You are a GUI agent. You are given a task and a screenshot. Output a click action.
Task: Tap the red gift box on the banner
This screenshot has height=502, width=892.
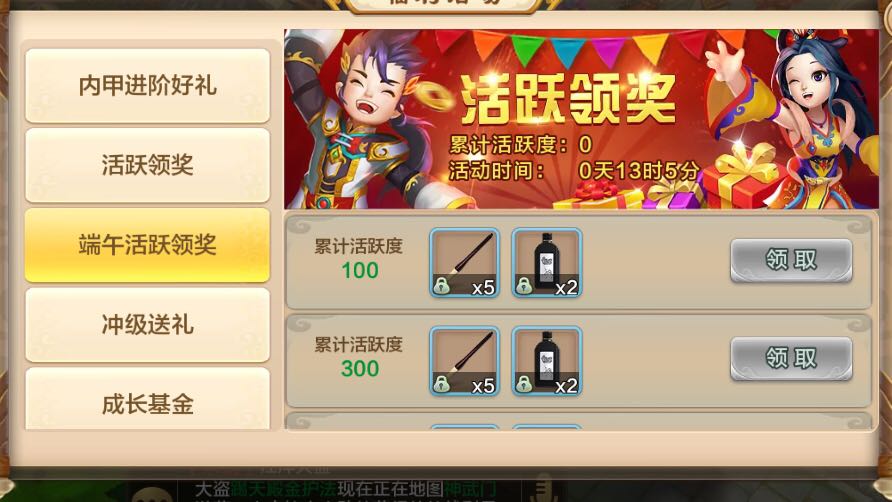pos(742,181)
